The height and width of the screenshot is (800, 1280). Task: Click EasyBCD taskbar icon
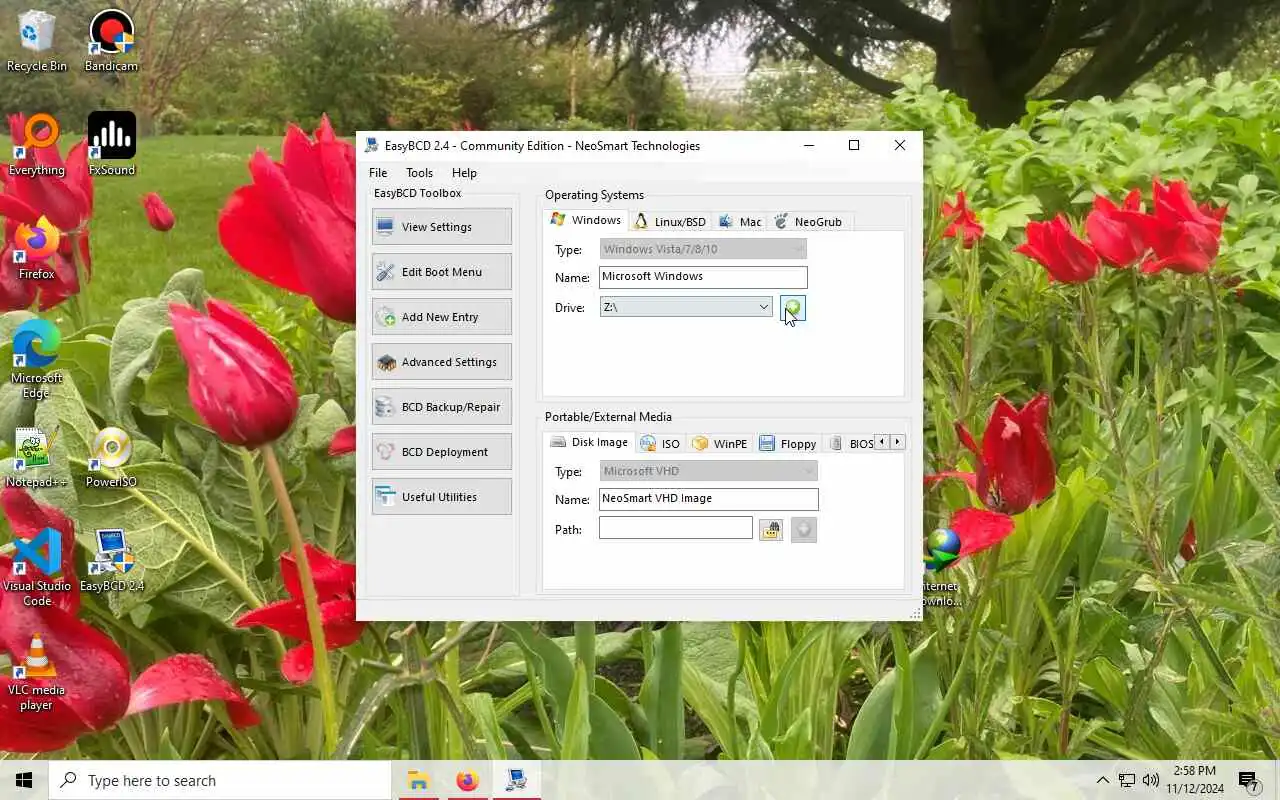[x=516, y=780]
